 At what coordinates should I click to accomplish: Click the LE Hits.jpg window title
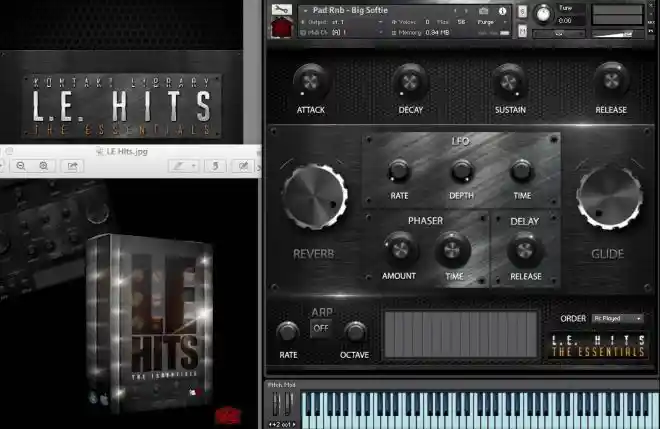click(127, 152)
